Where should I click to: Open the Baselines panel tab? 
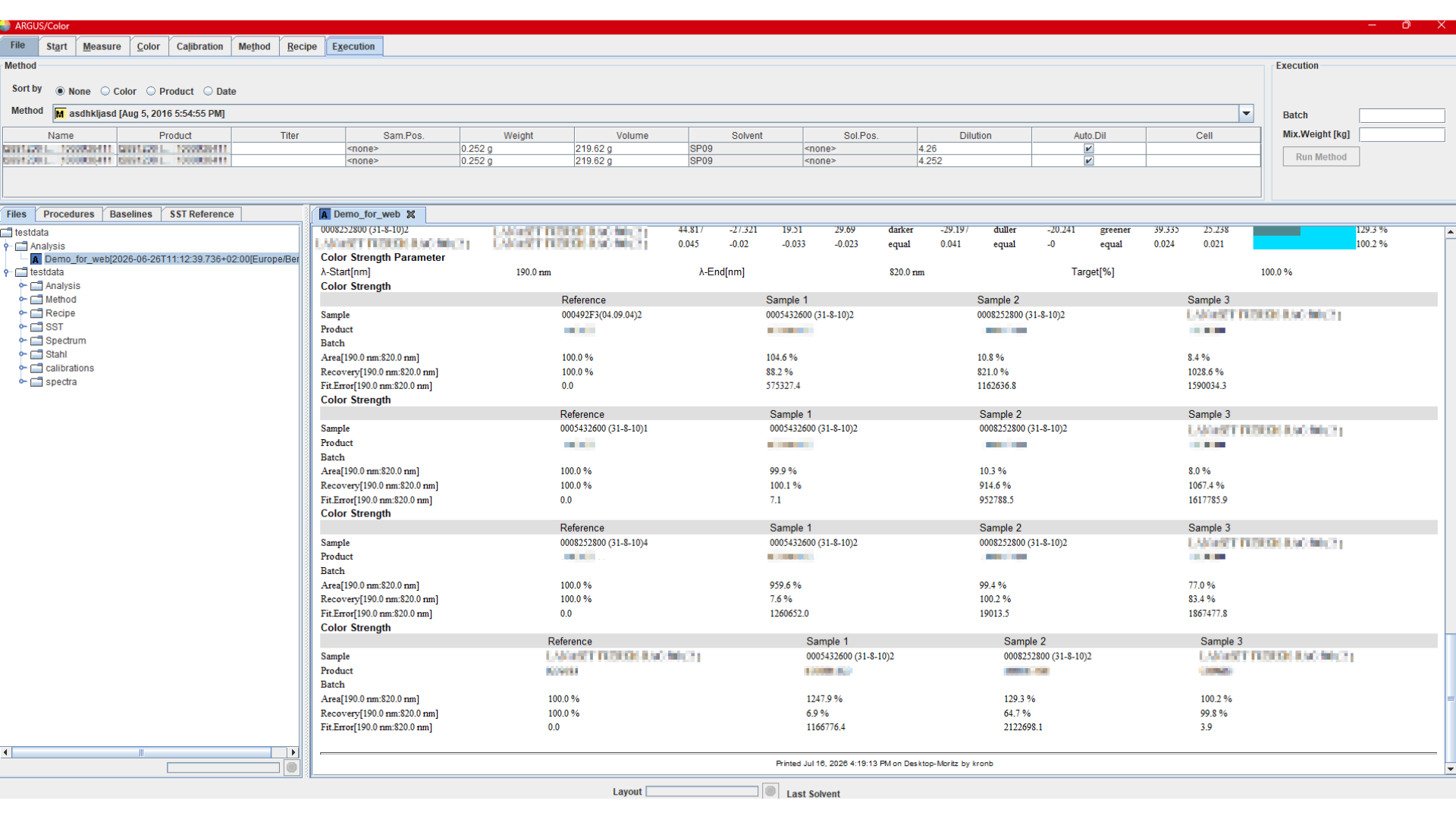point(130,215)
